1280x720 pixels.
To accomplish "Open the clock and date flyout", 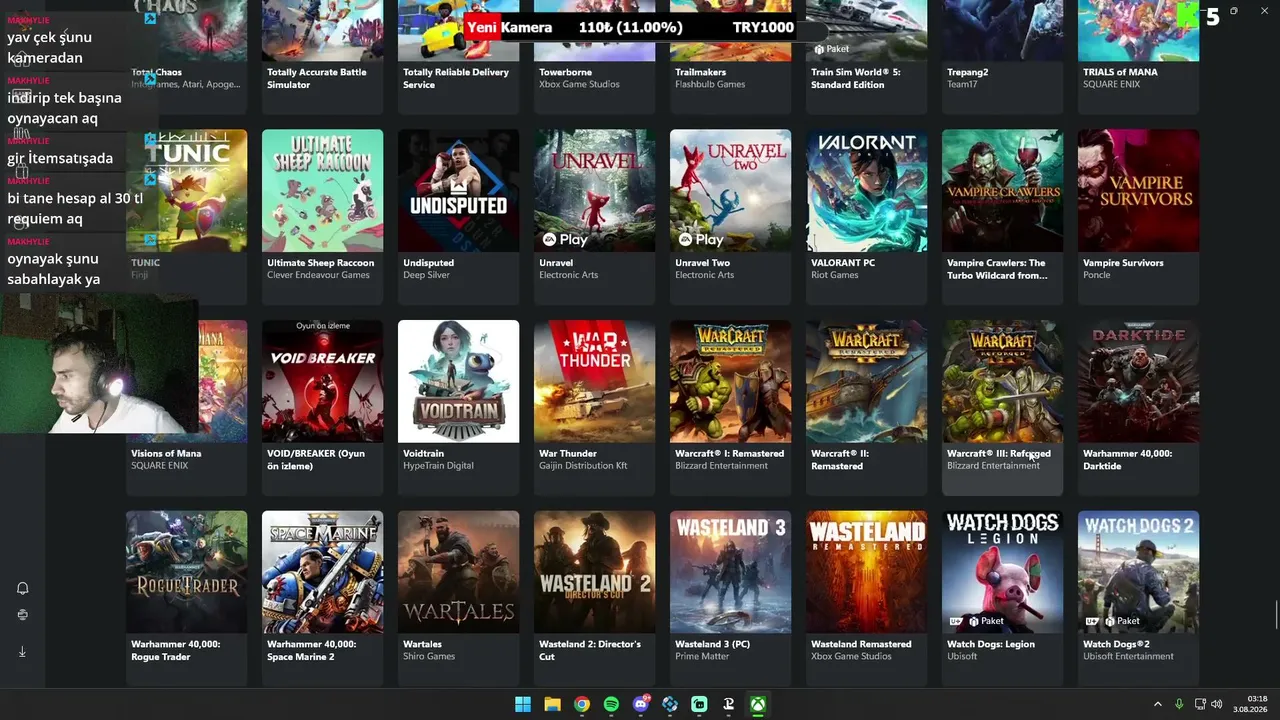I will point(1251,704).
